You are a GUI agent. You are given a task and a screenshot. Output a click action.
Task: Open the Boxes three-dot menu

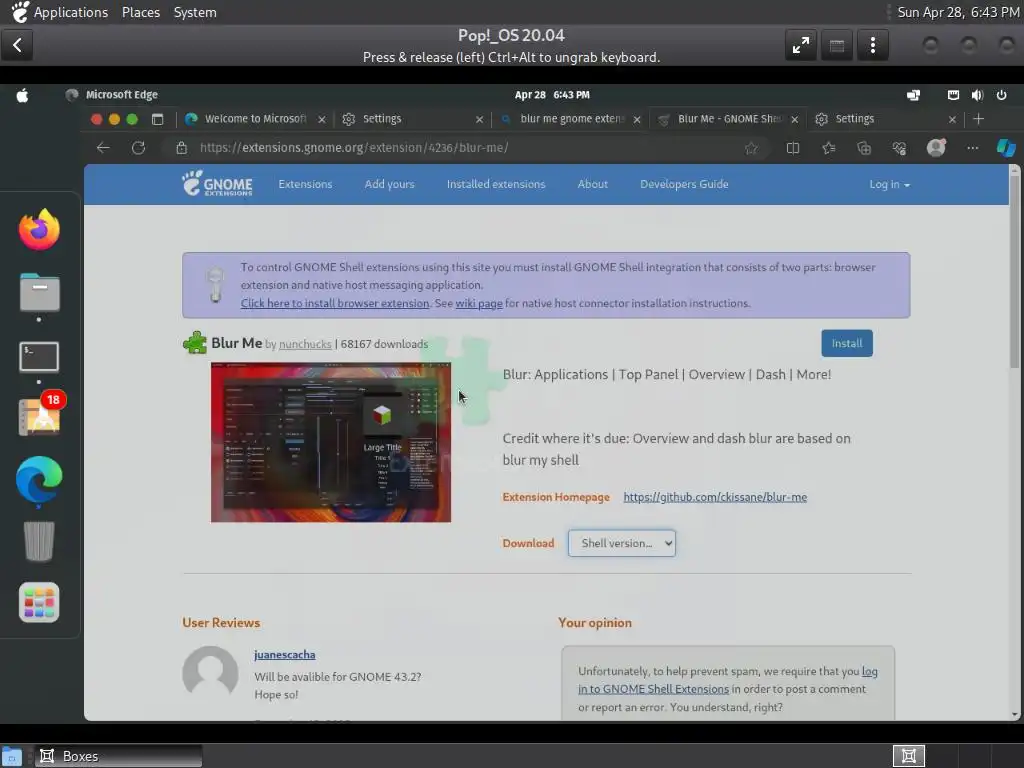873,45
